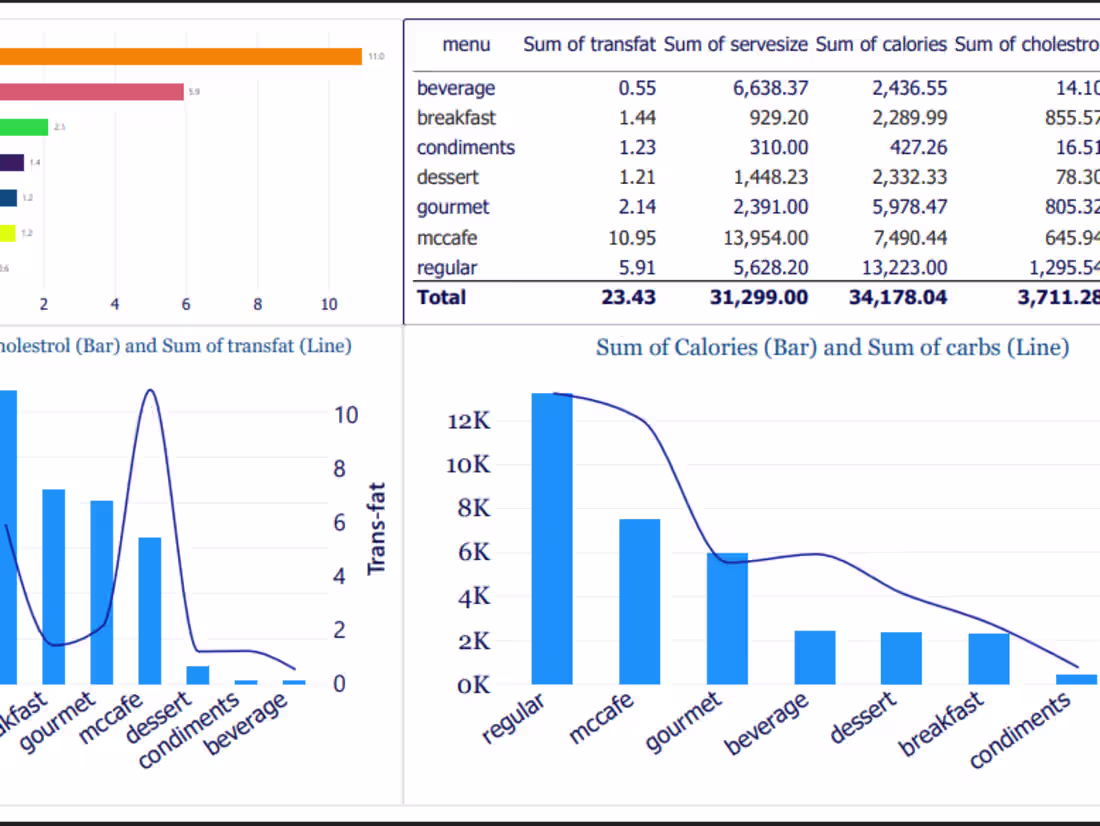The image size is (1100, 826).
Task: Click the "12K" label on the Calories axis
Action: (x=469, y=421)
